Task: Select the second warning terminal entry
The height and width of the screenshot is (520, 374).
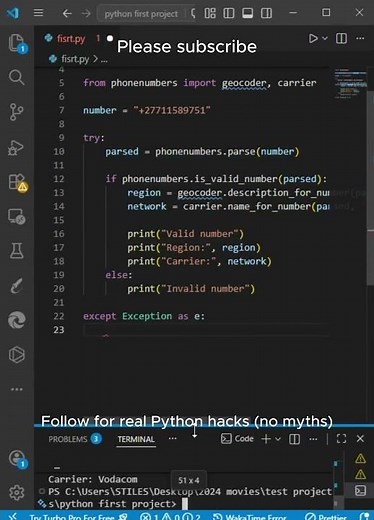Action: click(360, 474)
